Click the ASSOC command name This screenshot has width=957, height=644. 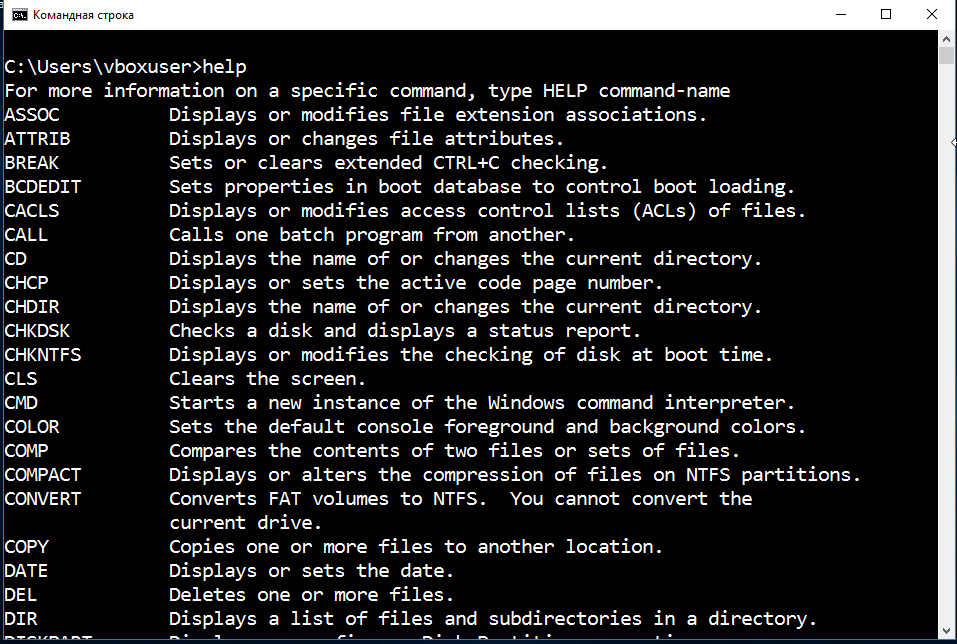32,115
